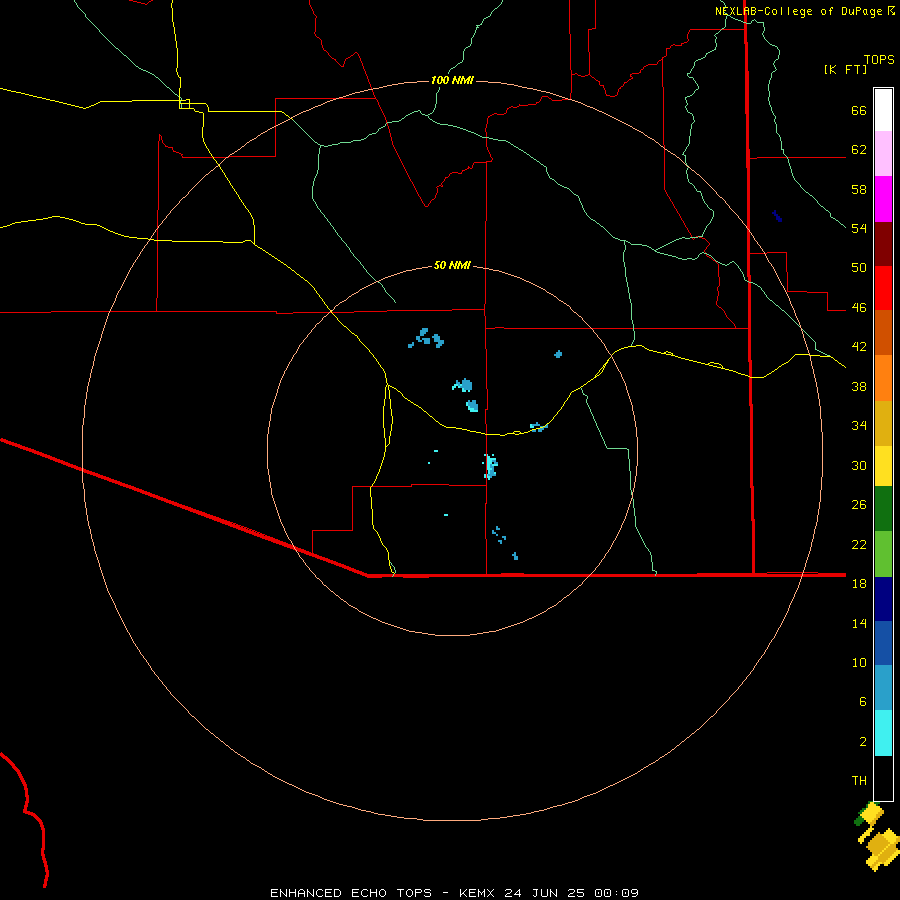Click the '58' scale value
Screen dimensions: 900x900
click(859, 189)
